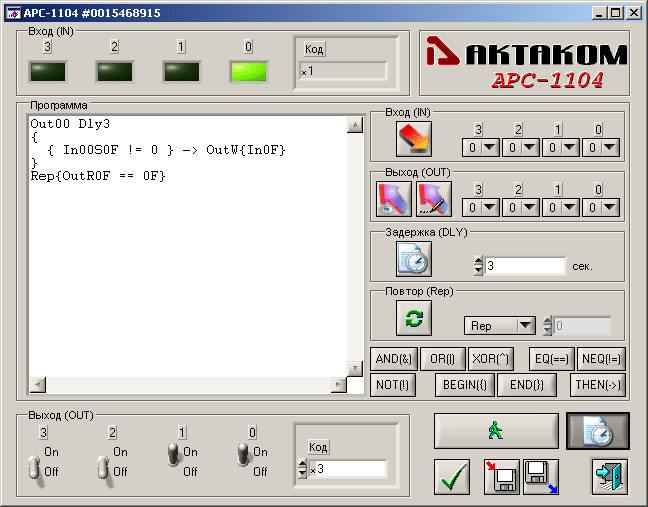Click the green checkmark verify icon
Image resolution: width=648 pixels, height=507 pixels.
[x=454, y=477]
